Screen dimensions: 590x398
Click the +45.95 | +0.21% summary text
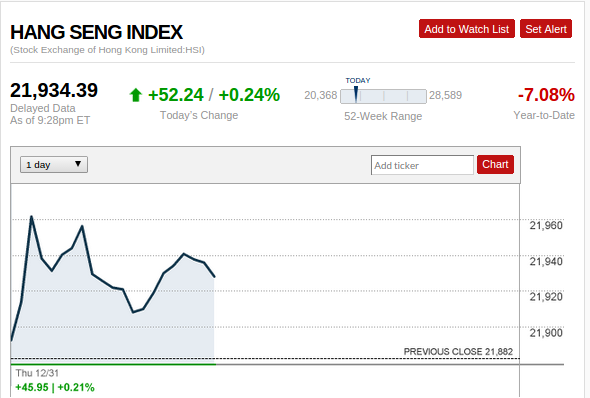(55, 387)
